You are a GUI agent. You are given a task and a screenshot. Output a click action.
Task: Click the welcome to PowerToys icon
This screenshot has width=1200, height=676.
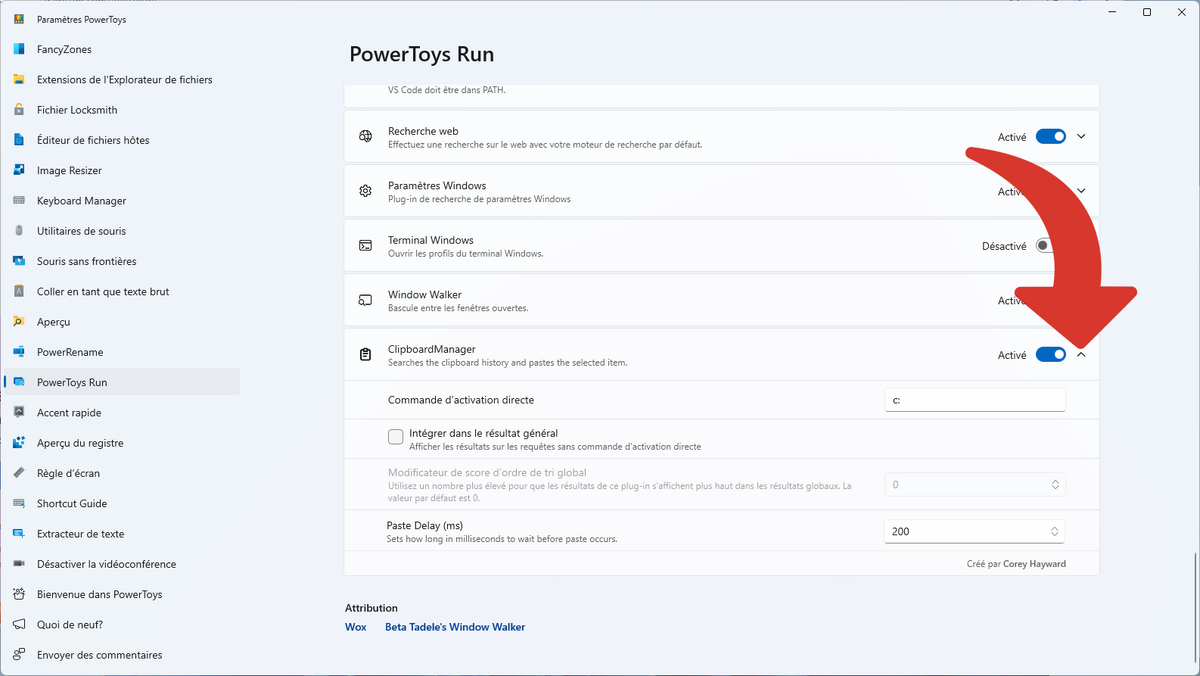[x=19, y=594]
